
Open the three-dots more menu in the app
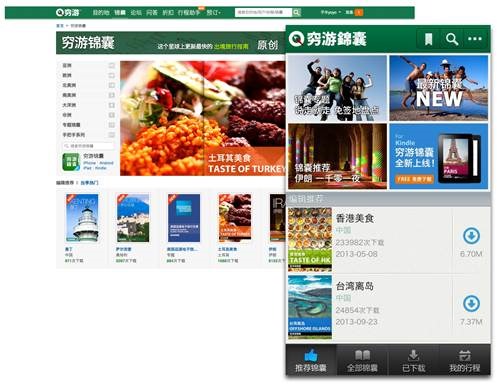click(475, 39)
